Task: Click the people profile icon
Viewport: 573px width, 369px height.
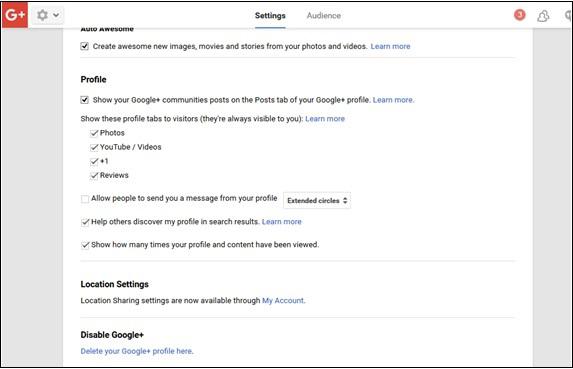Action: (543, 16)
